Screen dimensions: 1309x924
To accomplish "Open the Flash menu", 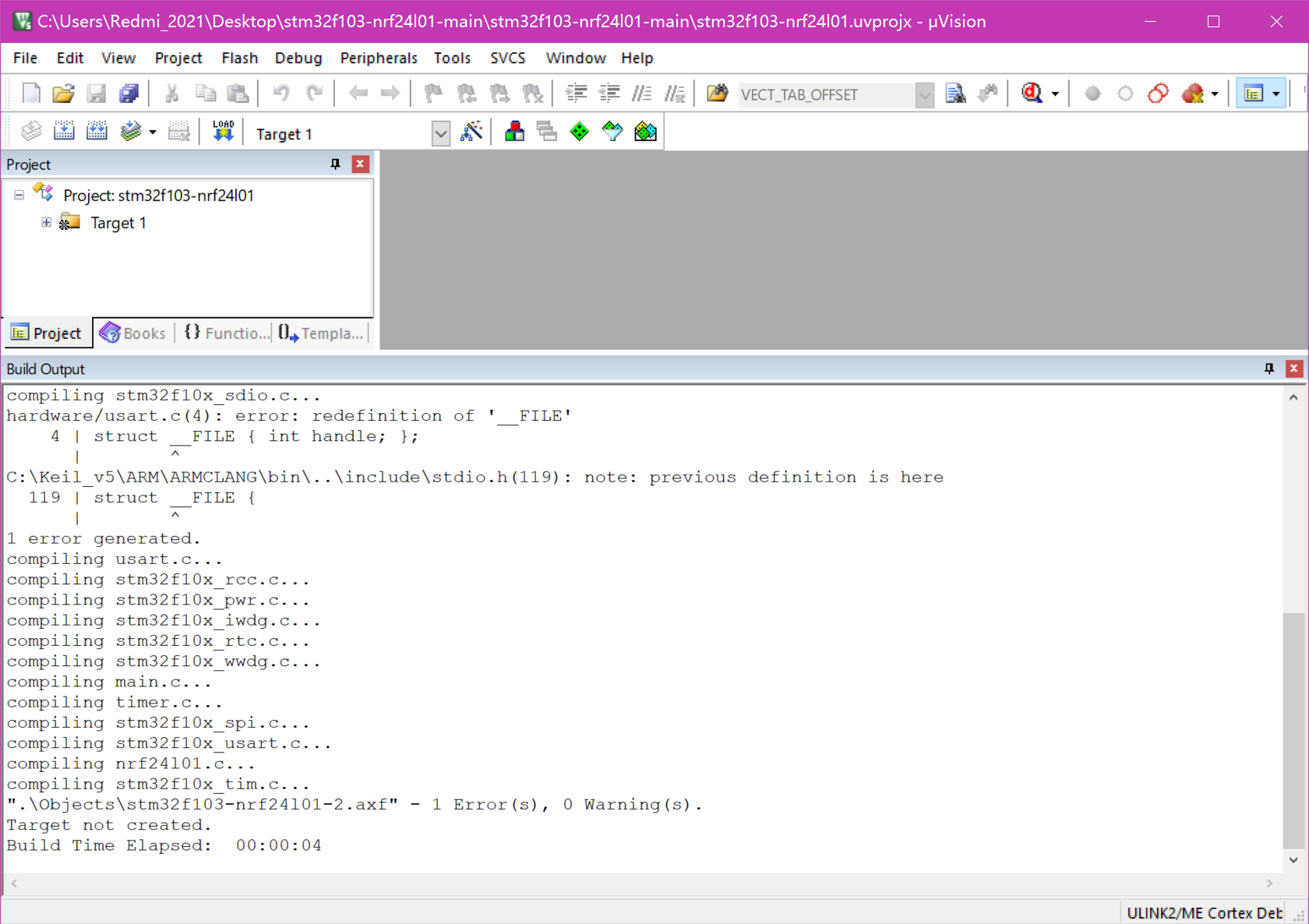I will point(239,58).
